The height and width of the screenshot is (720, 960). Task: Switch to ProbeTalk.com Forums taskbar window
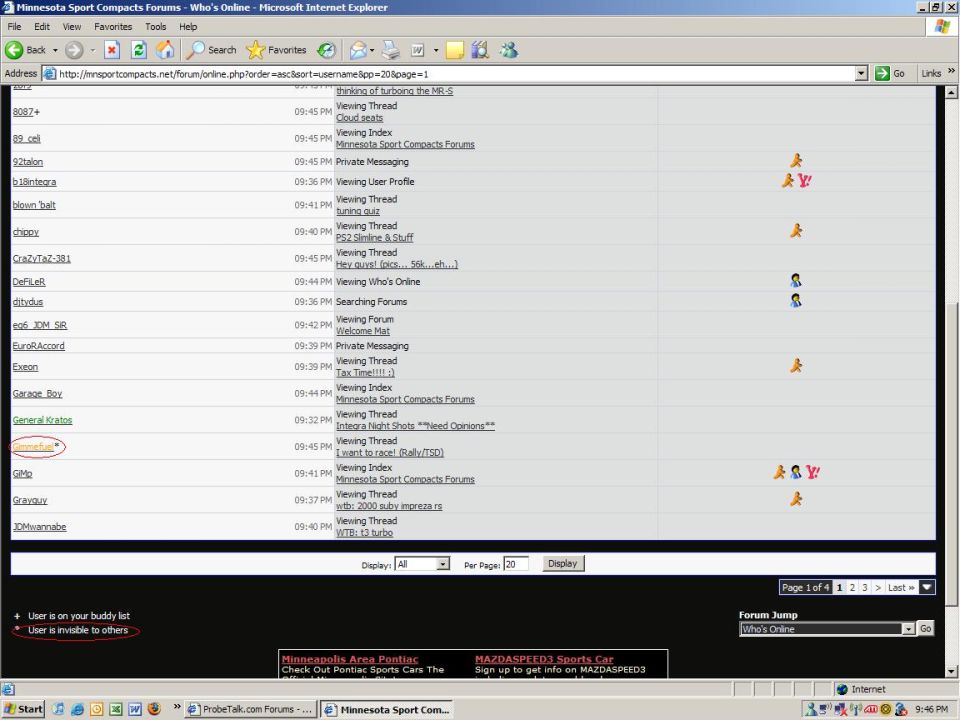pyautogui.click(x=250, y=709)
